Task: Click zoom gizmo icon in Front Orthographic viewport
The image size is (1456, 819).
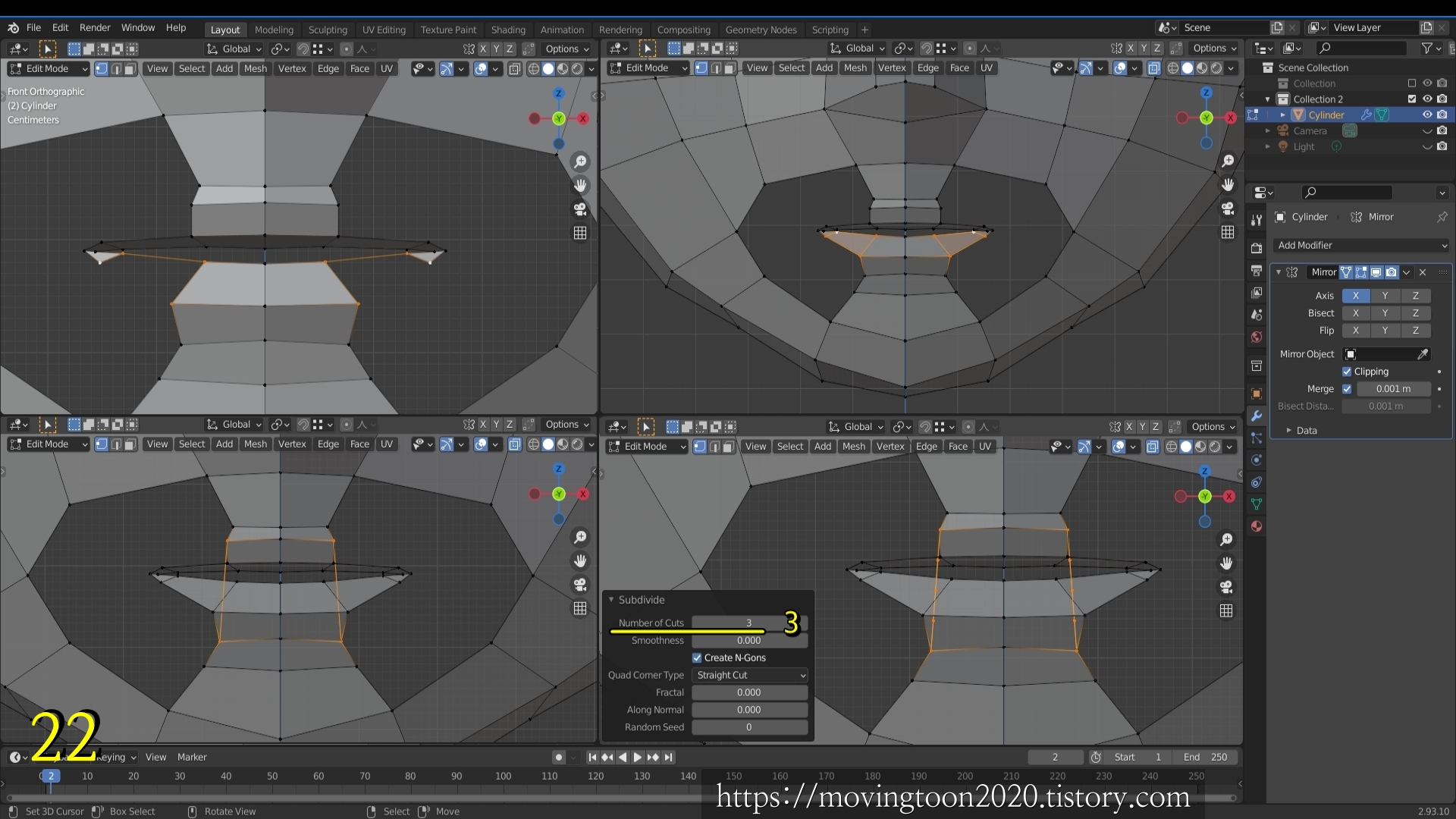Action: [580, 162]
